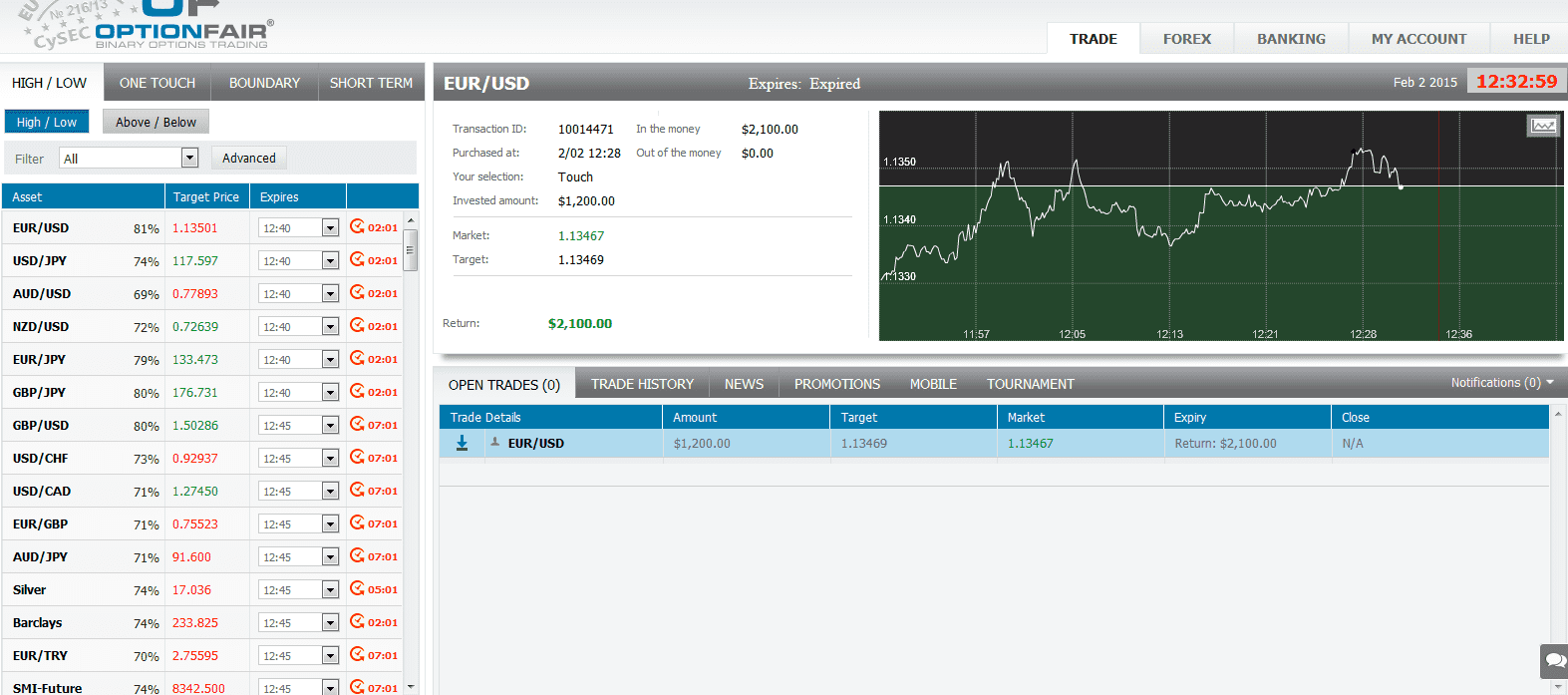Screen dimensions: 1568x695
Task: Click the timer icon in USD/CHF row
Action: (x=357, y=457)
